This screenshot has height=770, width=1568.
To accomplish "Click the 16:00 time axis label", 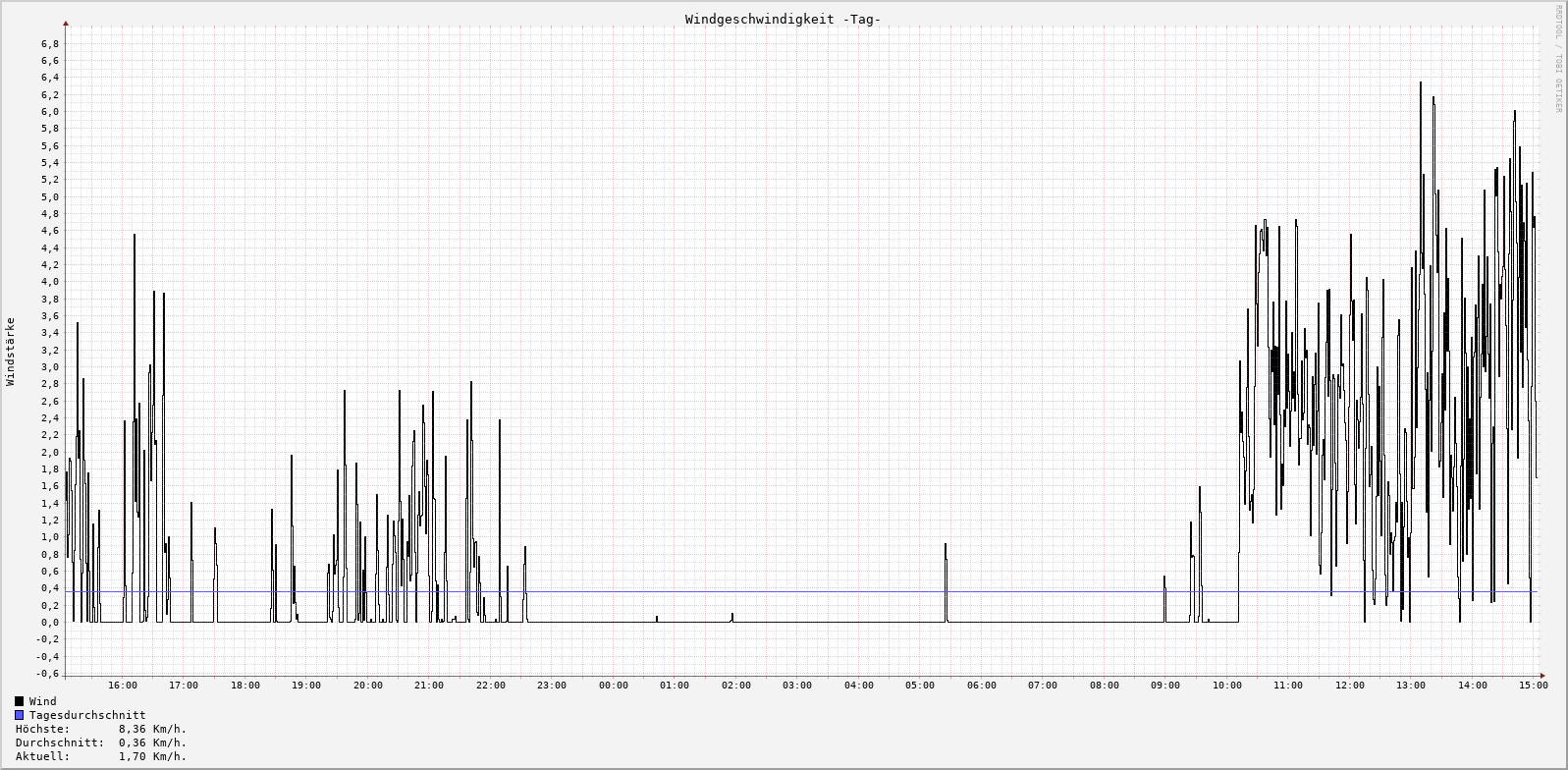I will [123, 686].
